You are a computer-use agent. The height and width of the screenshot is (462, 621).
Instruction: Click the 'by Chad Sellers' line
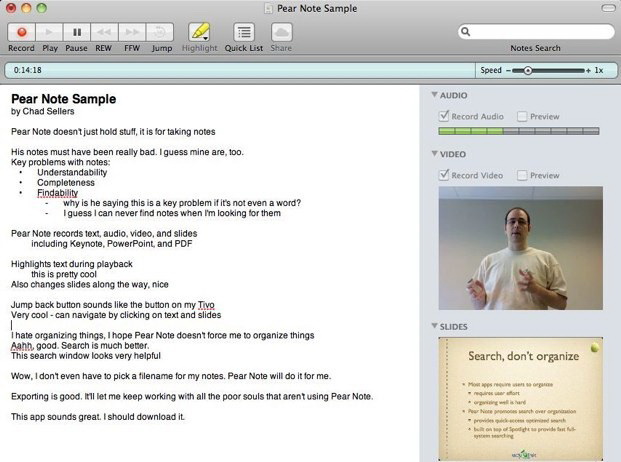pyautogui.click(x=43, y=111)
